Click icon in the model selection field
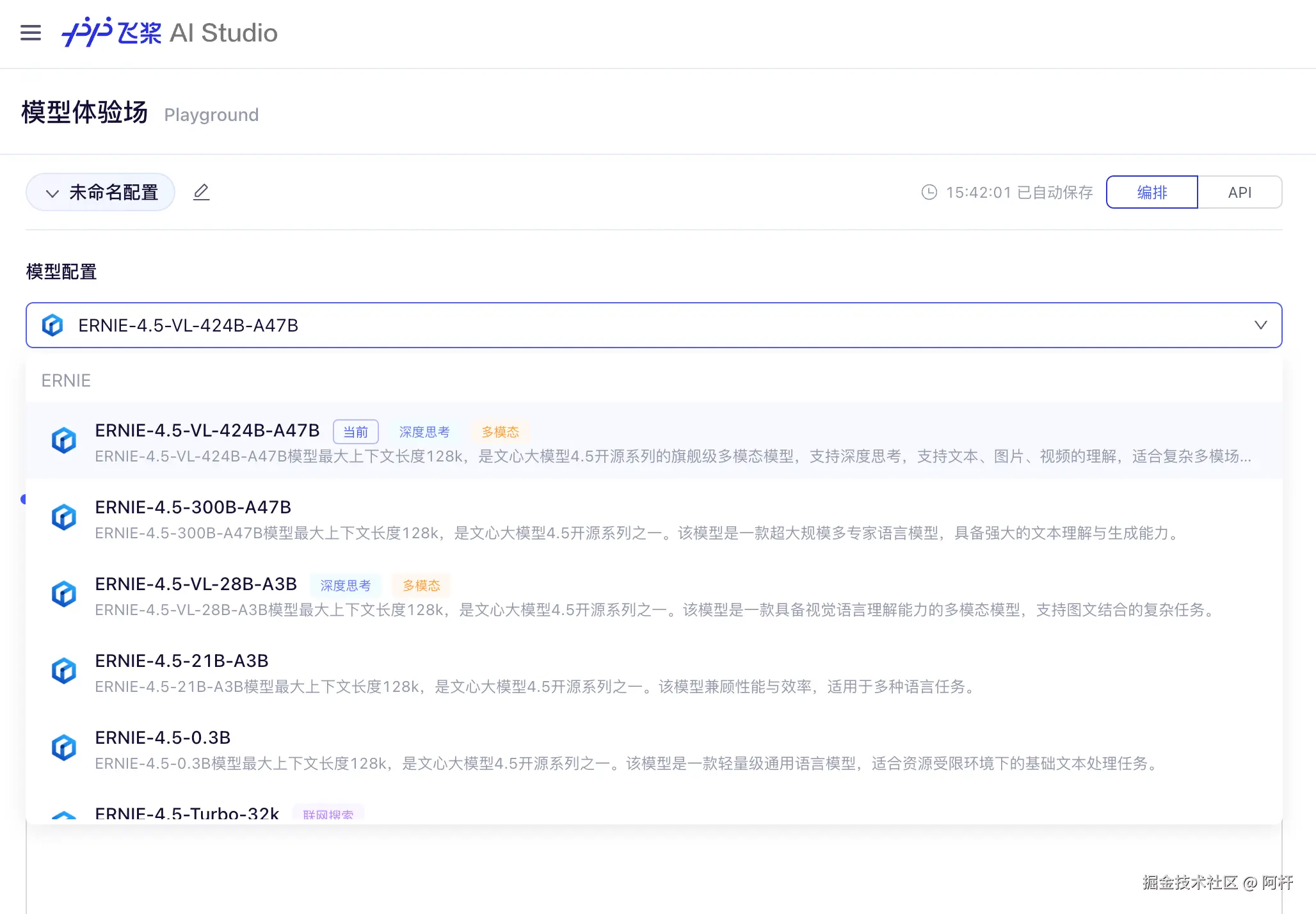 pos(52,325)
